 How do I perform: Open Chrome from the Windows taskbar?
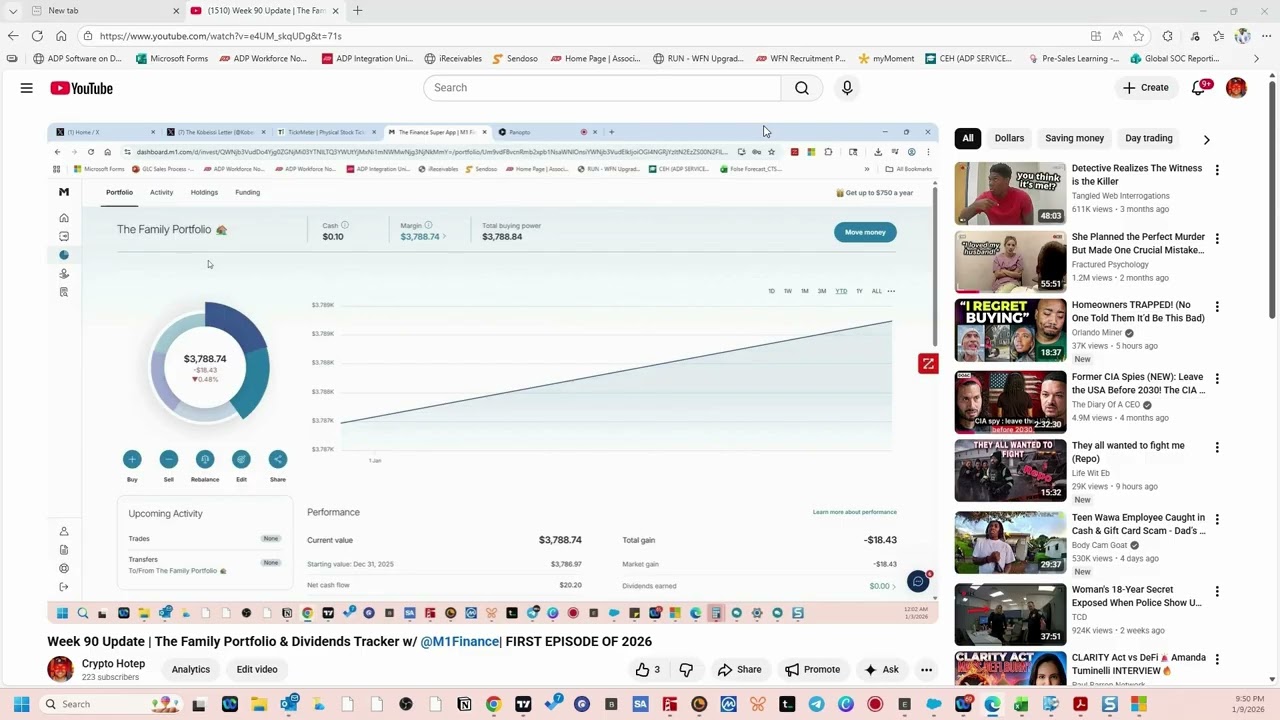[493, 704]
